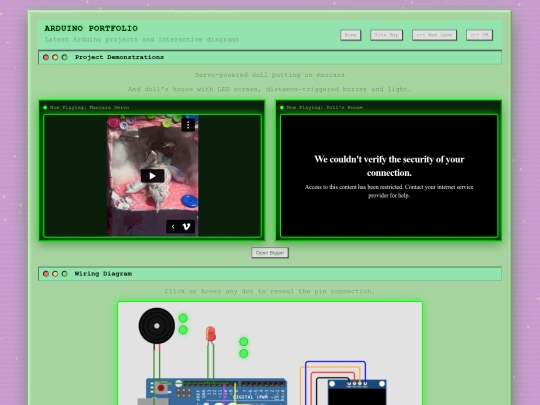Click the green dot in the Wiring Diagram bar
The width and height of the screenshot is (540, 405).
(x=64, y=274)
